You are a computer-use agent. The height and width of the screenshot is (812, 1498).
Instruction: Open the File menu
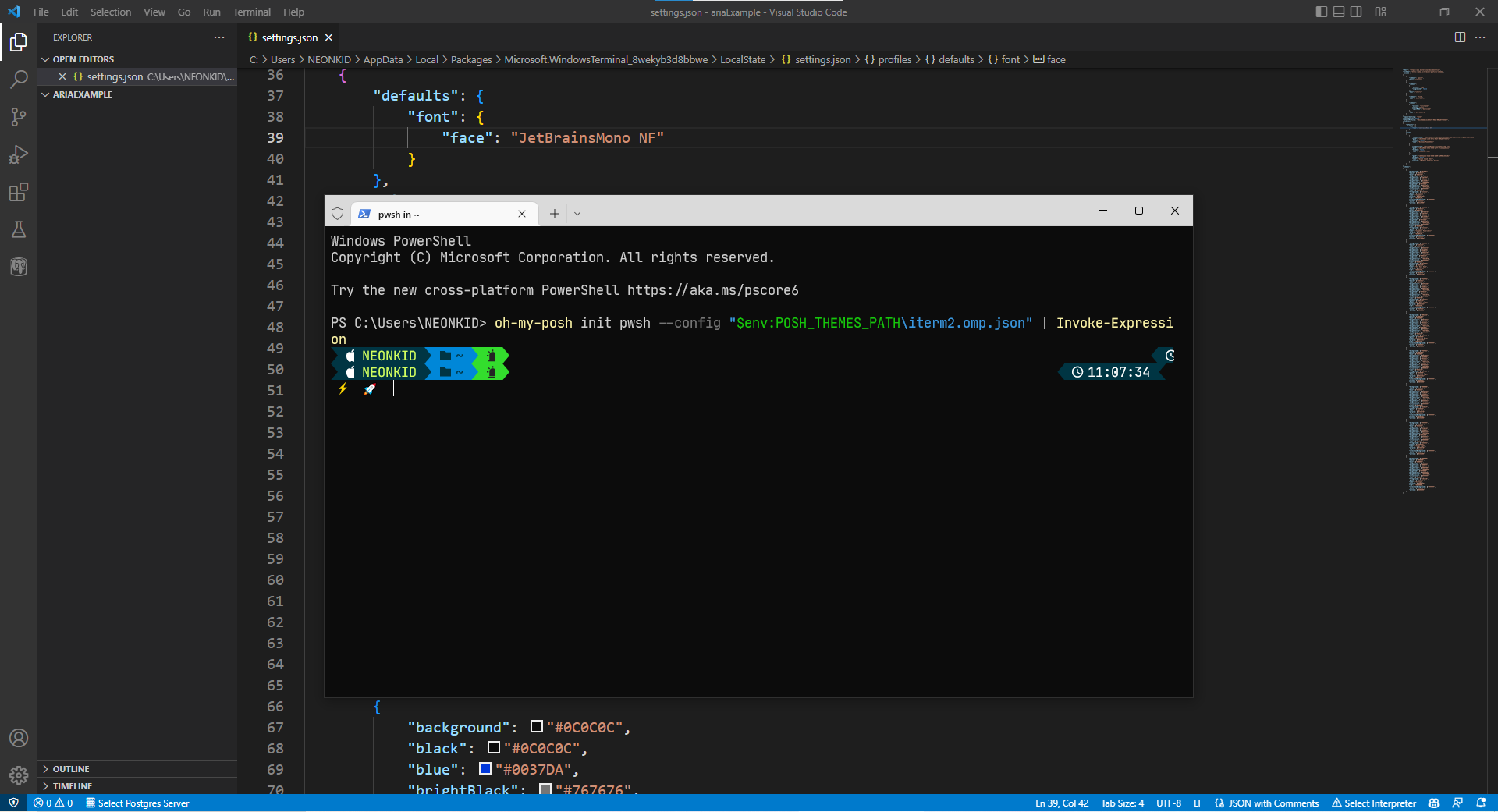41,12
